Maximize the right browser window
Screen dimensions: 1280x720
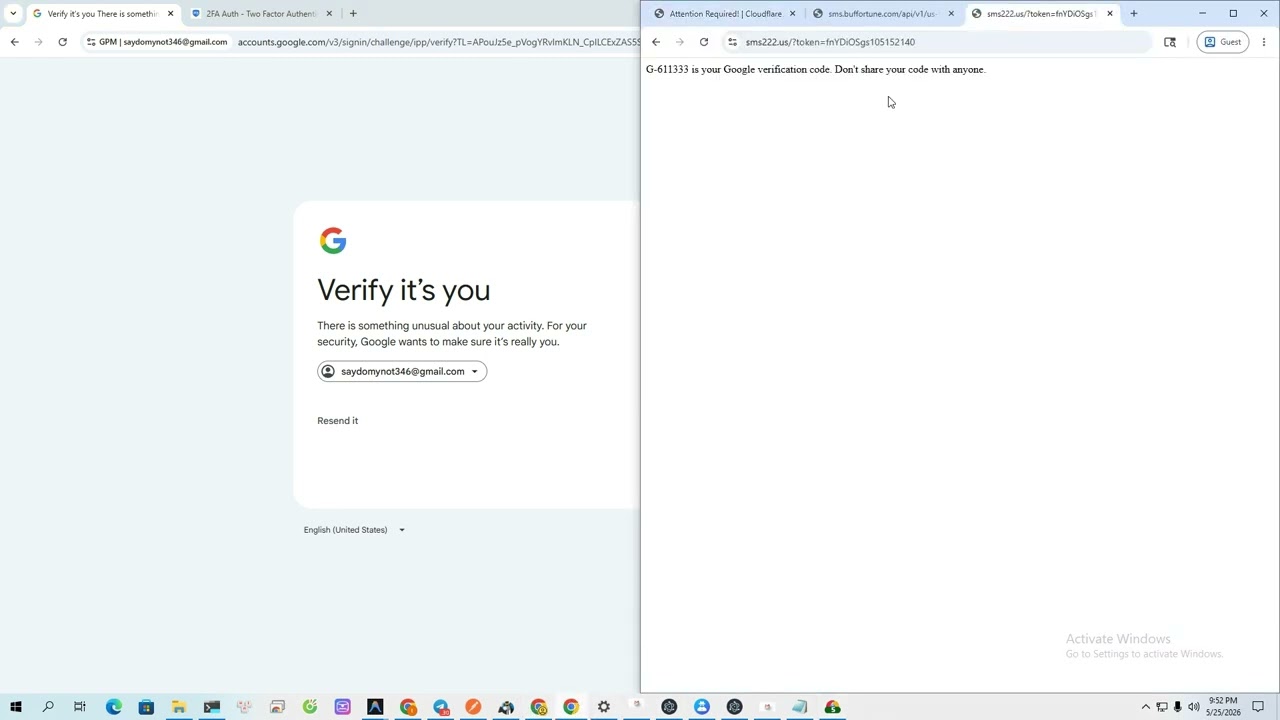1233,14
